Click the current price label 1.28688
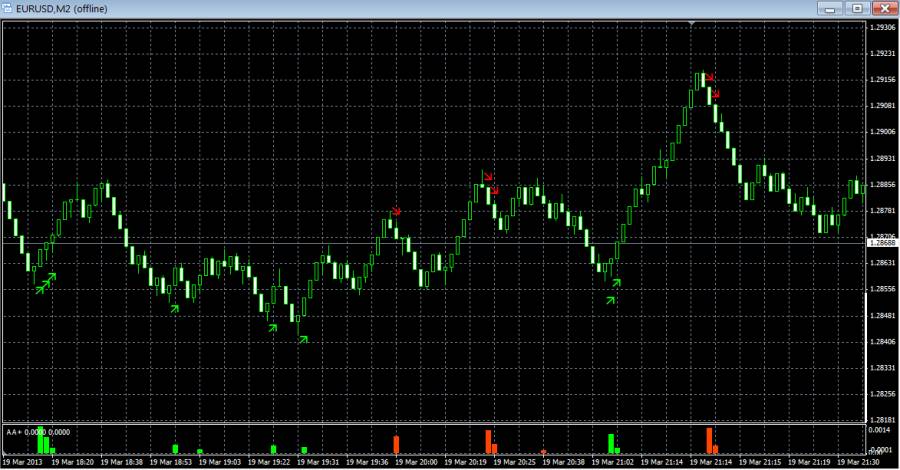This screenshot has height=470, width=900. pos(881,243)
